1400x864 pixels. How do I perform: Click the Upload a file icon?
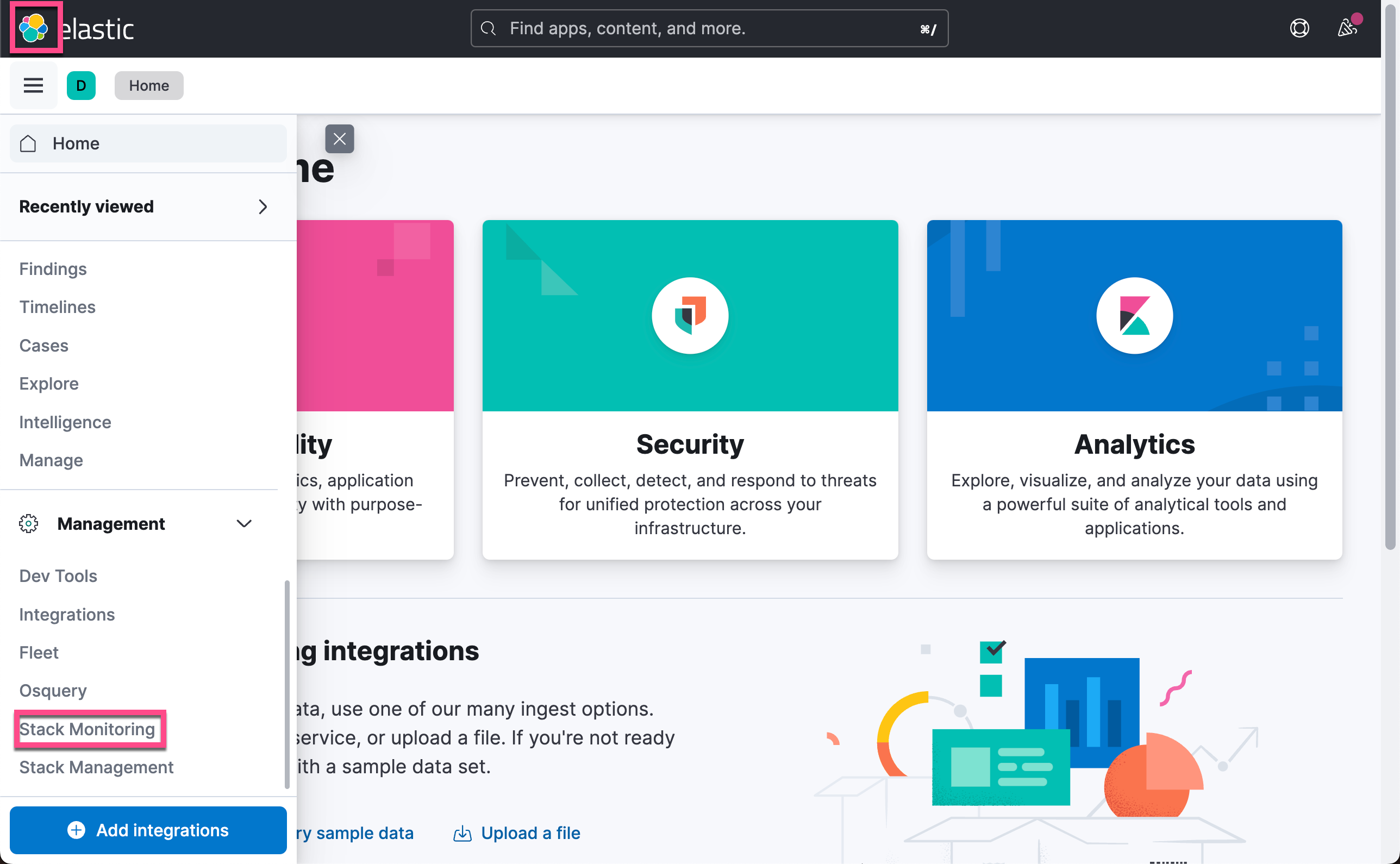click(x=462, y=834)
